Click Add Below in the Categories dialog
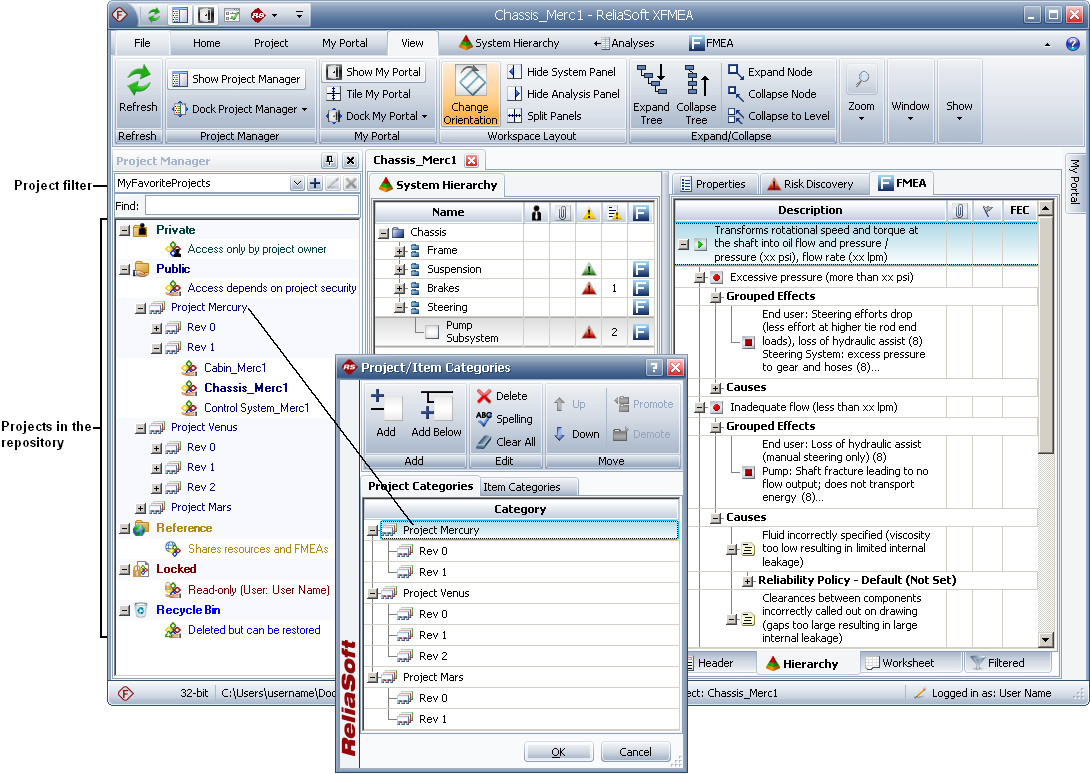 tap(436, 413)
